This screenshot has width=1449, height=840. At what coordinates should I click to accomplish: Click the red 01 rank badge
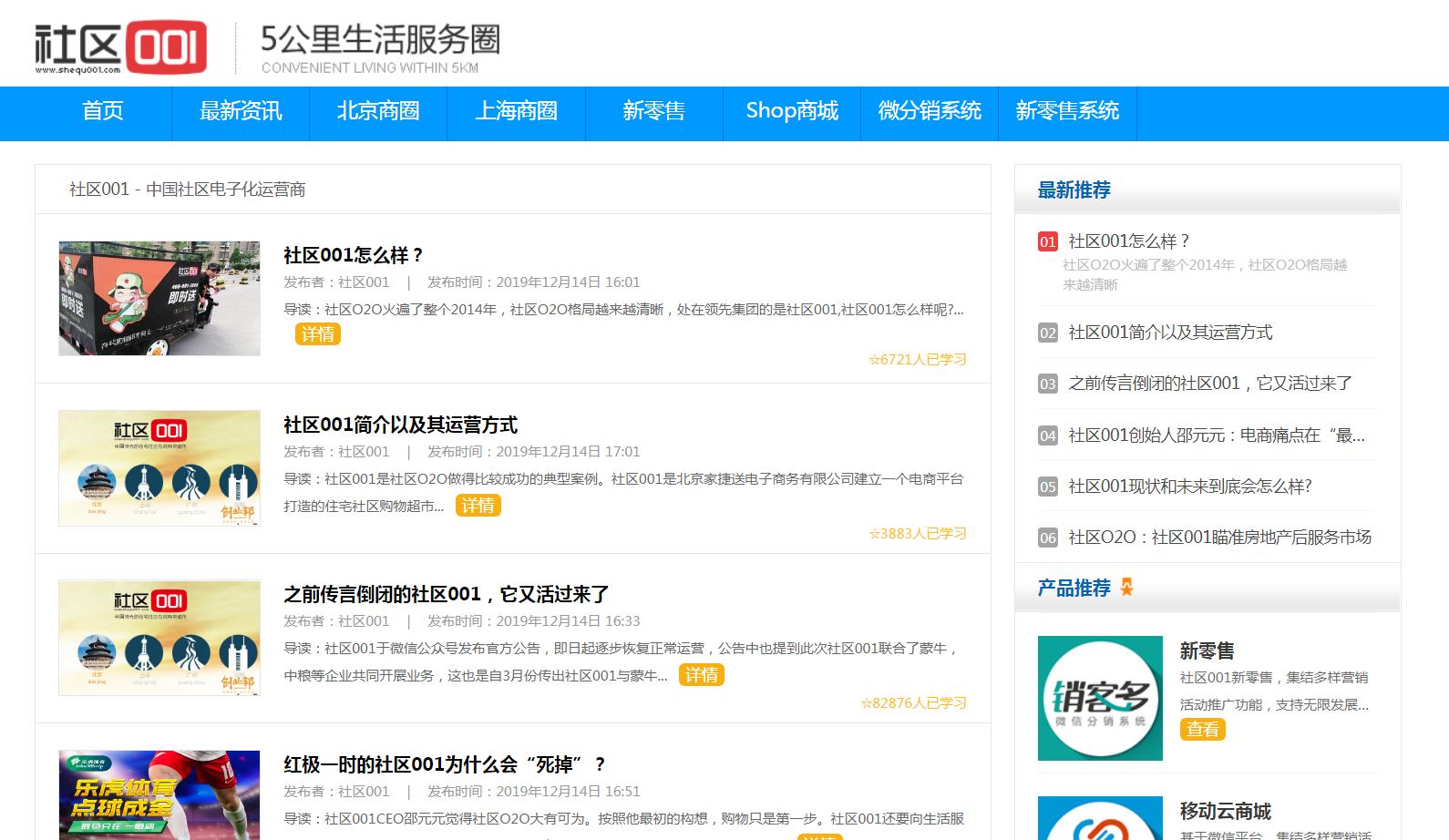click(1047, 241)
